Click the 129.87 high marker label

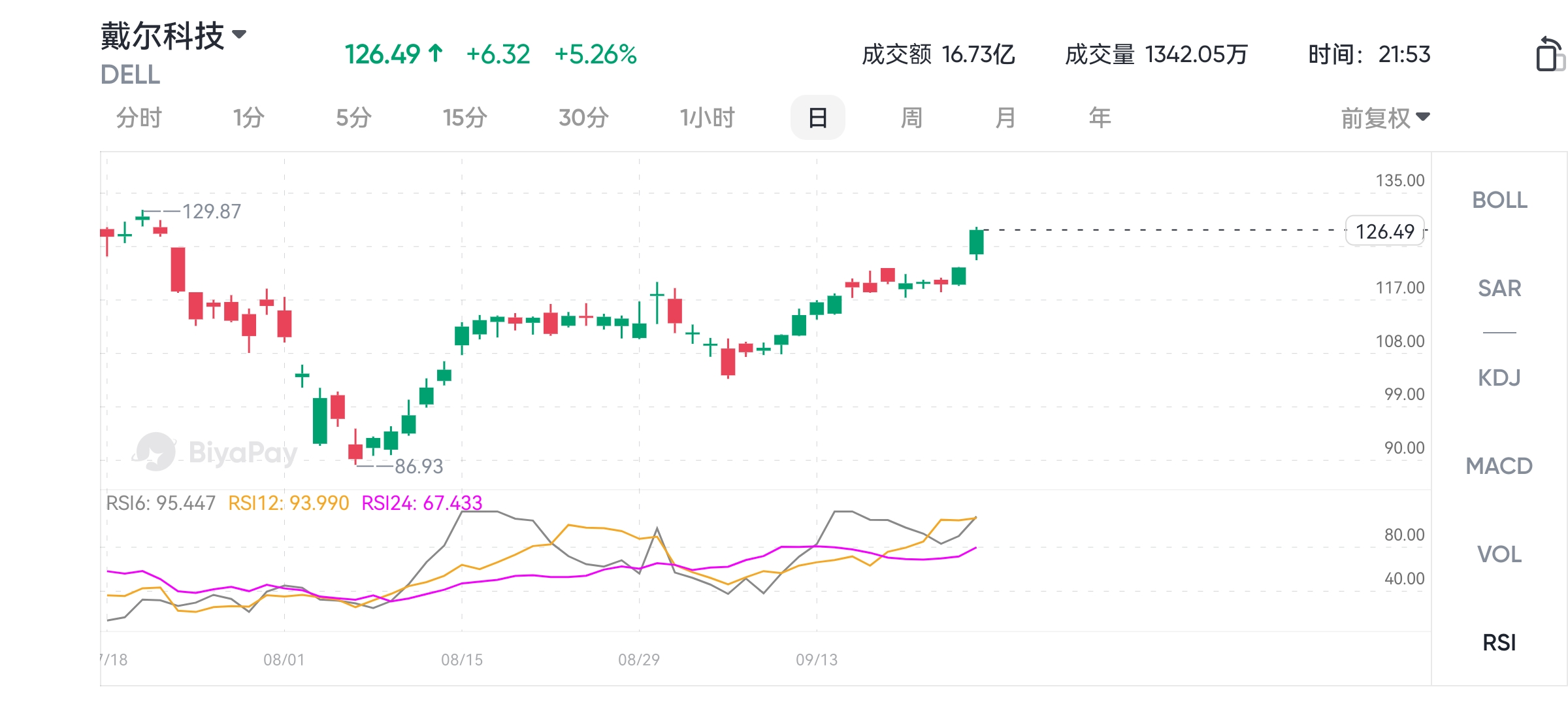(x=211, y=211)
